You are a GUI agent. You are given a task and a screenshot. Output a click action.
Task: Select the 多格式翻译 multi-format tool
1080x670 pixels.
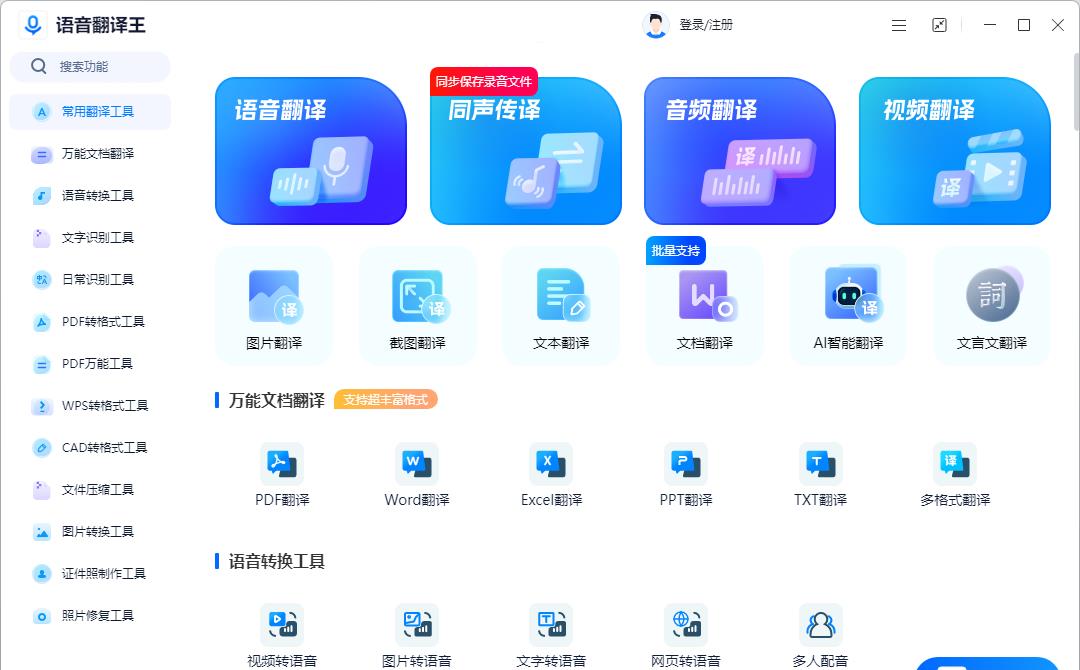click(953, 473)
